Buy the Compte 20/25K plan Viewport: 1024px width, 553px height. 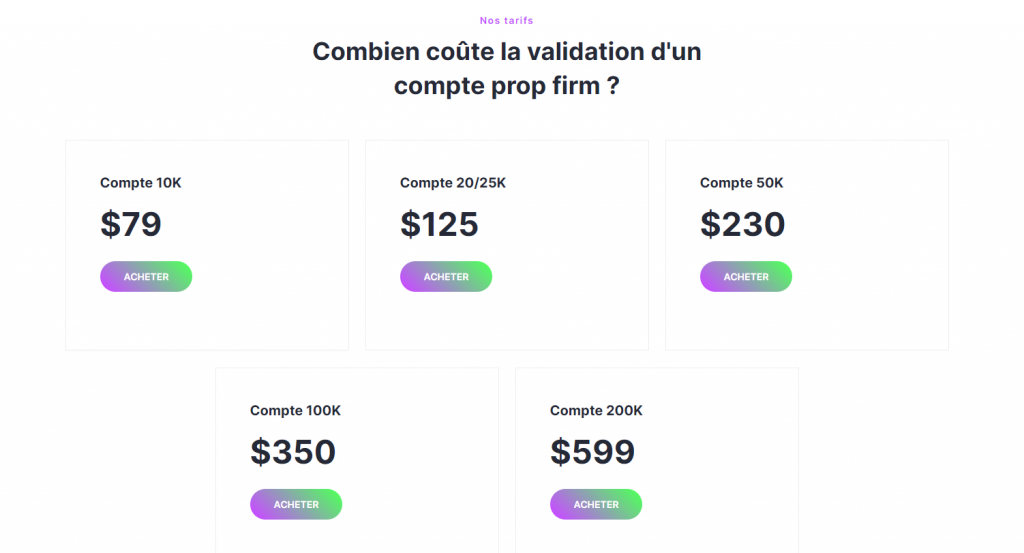[x=446, y=277]
